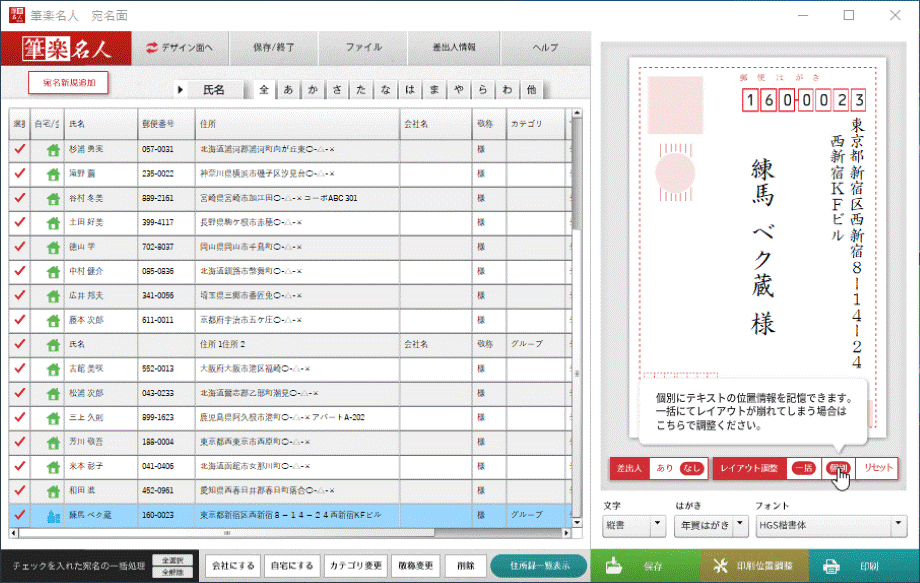This screenshot has height=583, width=920.
Task: Uncheck the red checkmark for row 057-0031
Action: 19,149
